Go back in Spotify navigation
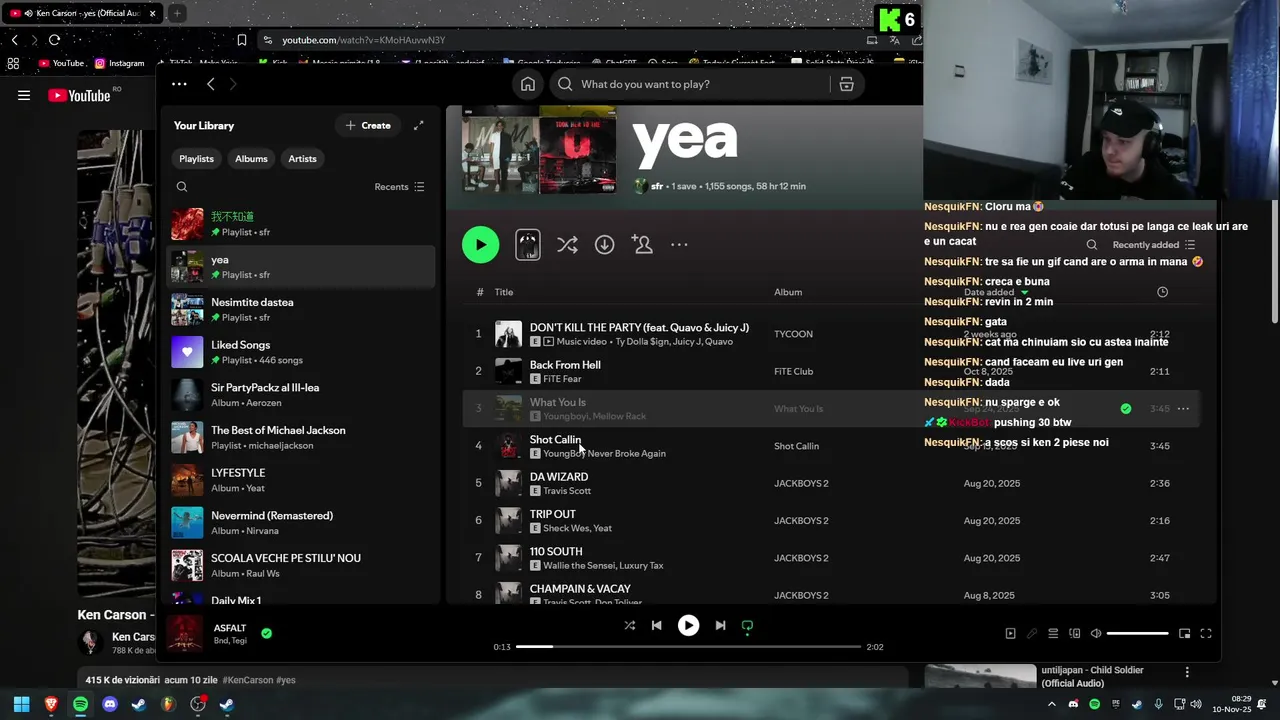The image size is (1280, 720). click(210, 84)
